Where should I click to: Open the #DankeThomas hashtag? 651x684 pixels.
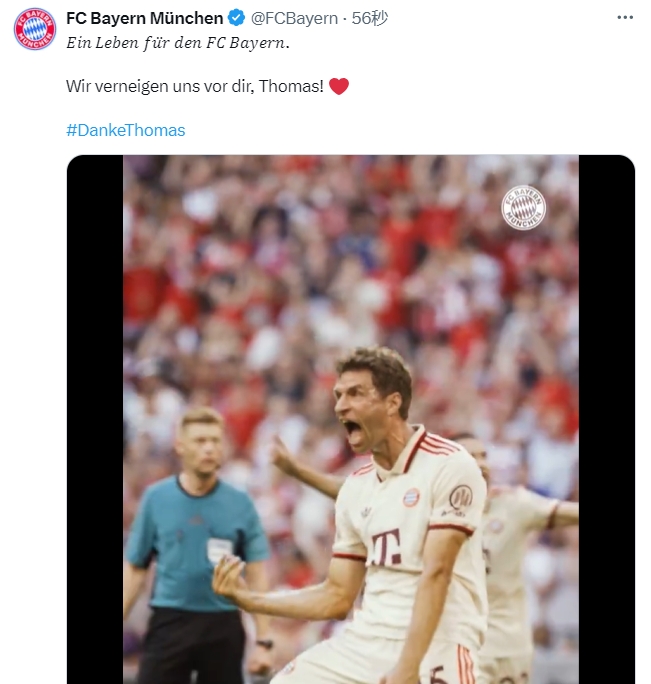(125, 130)
